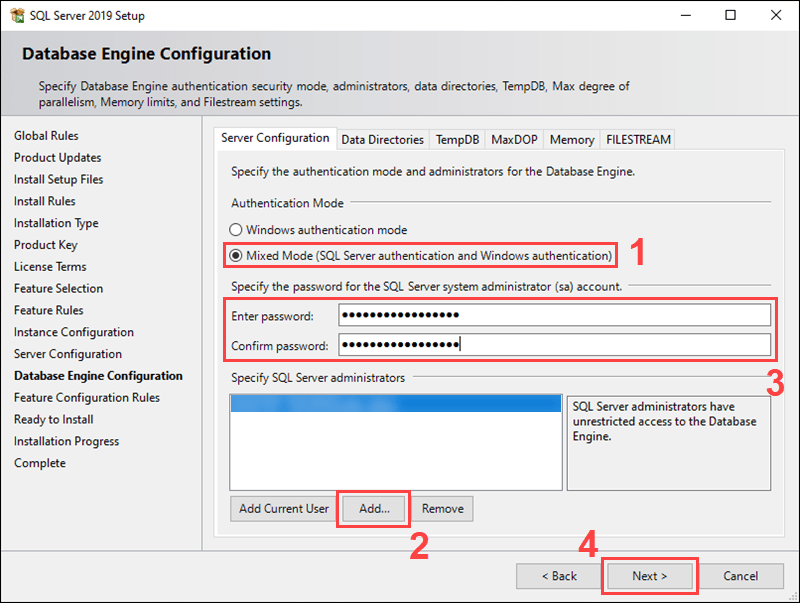Select License Terms in the sidebar

click(50, 266)
